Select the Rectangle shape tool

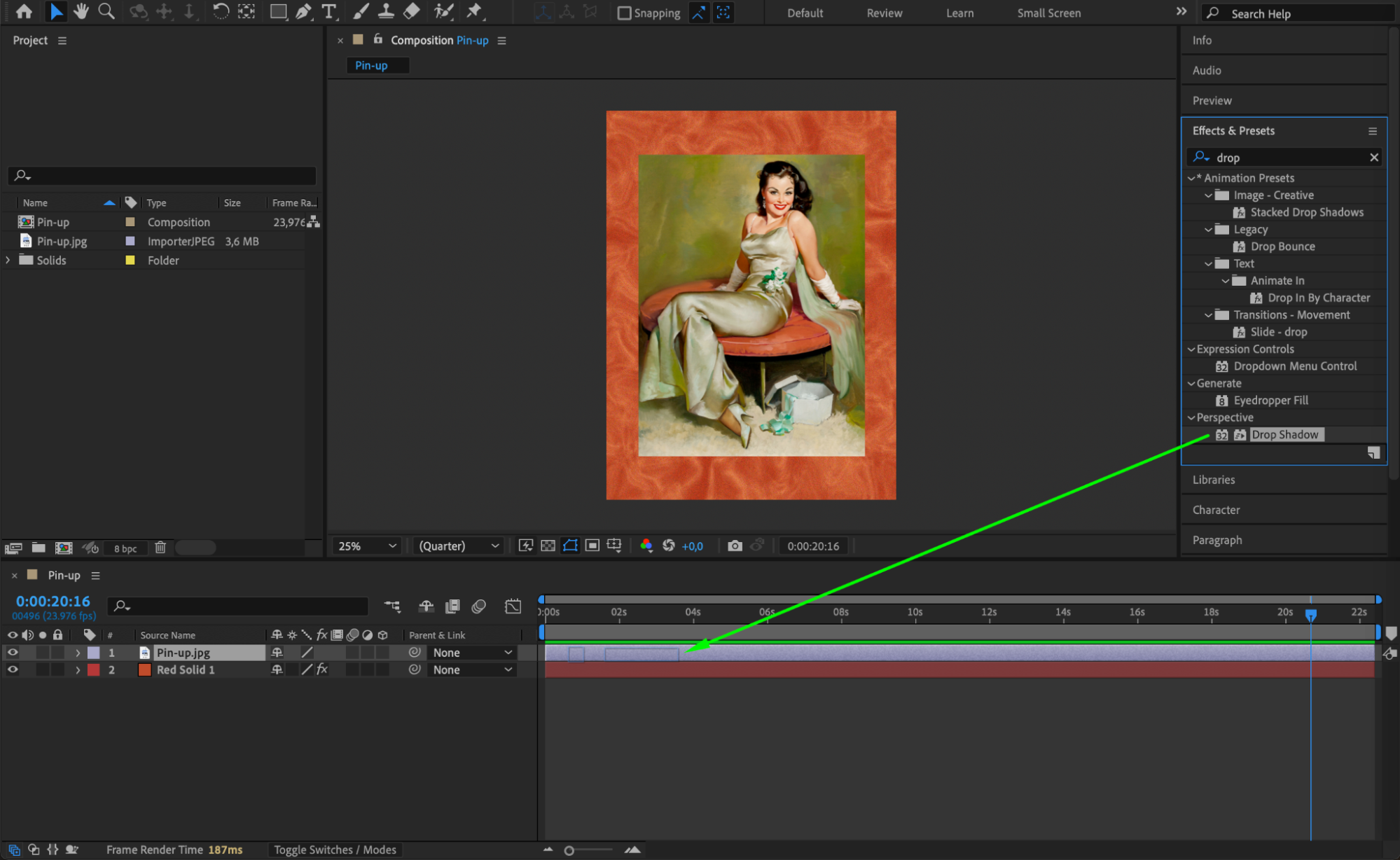tap(278, 11)
